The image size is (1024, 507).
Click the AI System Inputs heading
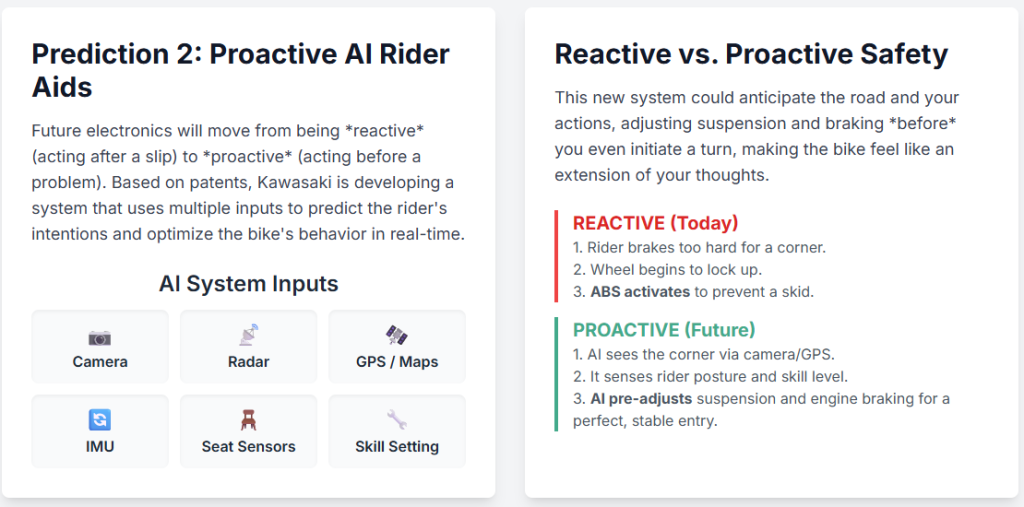[x=248, y=284]
